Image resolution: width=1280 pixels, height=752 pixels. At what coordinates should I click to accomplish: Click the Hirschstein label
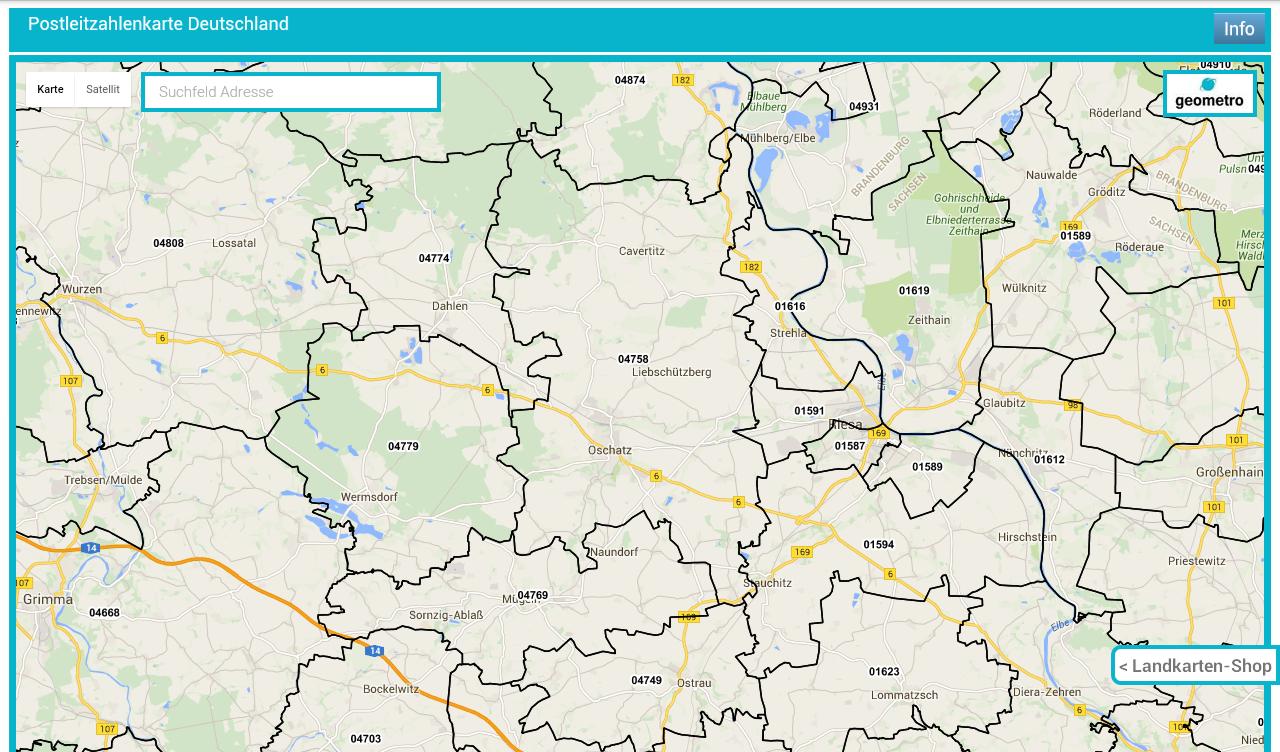point(1027,537)
